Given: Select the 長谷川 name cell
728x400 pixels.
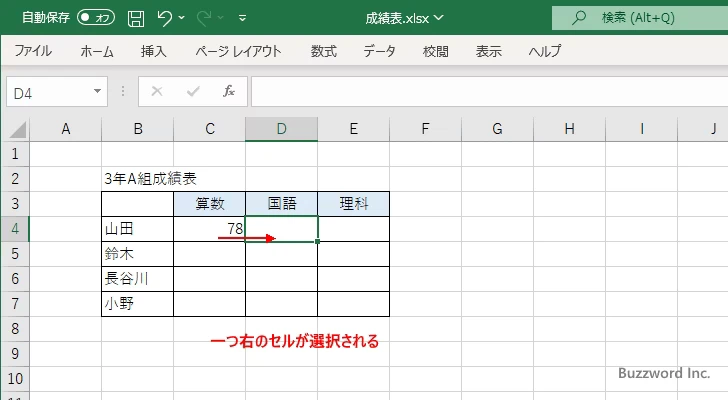Looking at the screenshot, I should coord(137,279).
